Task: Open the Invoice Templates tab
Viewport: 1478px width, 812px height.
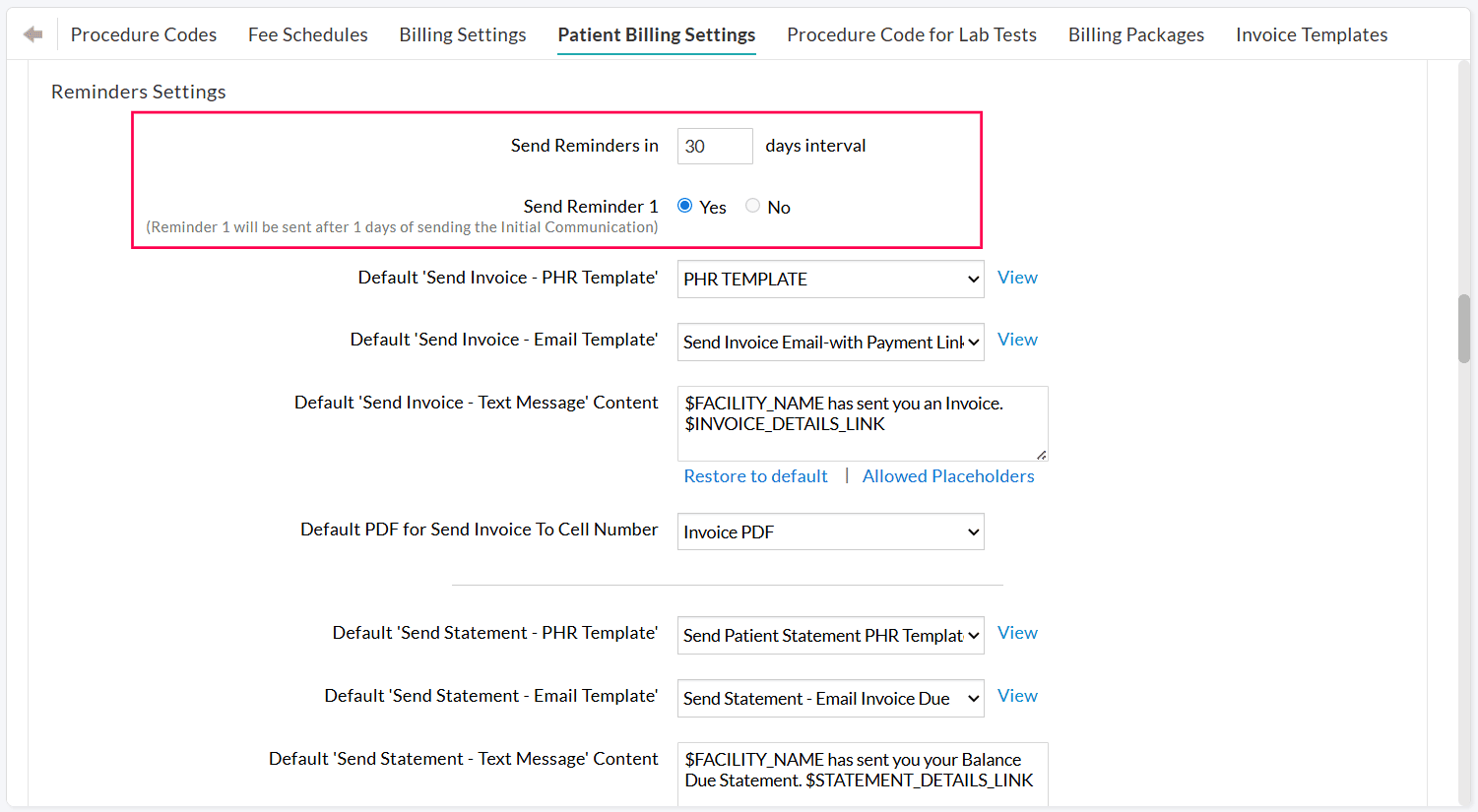Action: [x=1311, y=33]
